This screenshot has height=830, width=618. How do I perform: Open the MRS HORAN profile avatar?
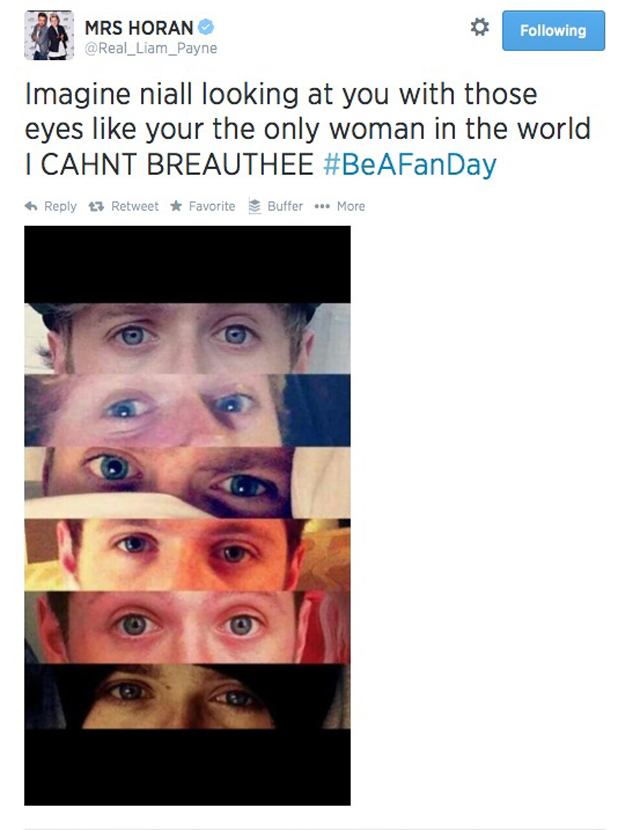click(x=49, y=35)
